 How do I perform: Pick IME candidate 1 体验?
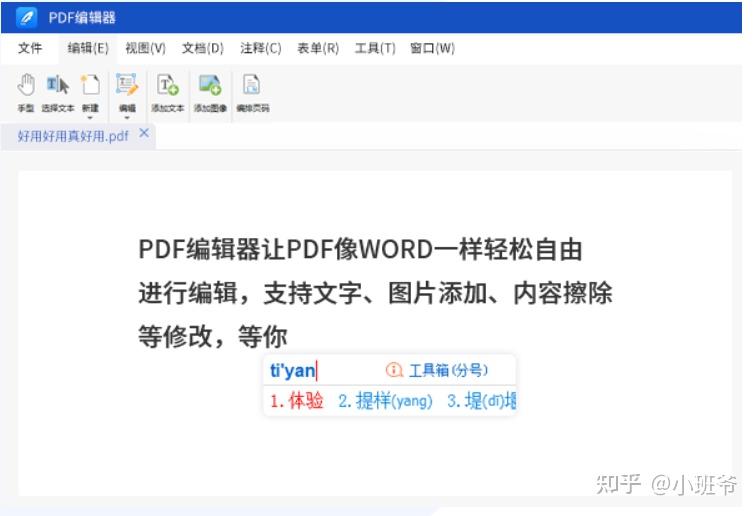[x=297, y=401]
